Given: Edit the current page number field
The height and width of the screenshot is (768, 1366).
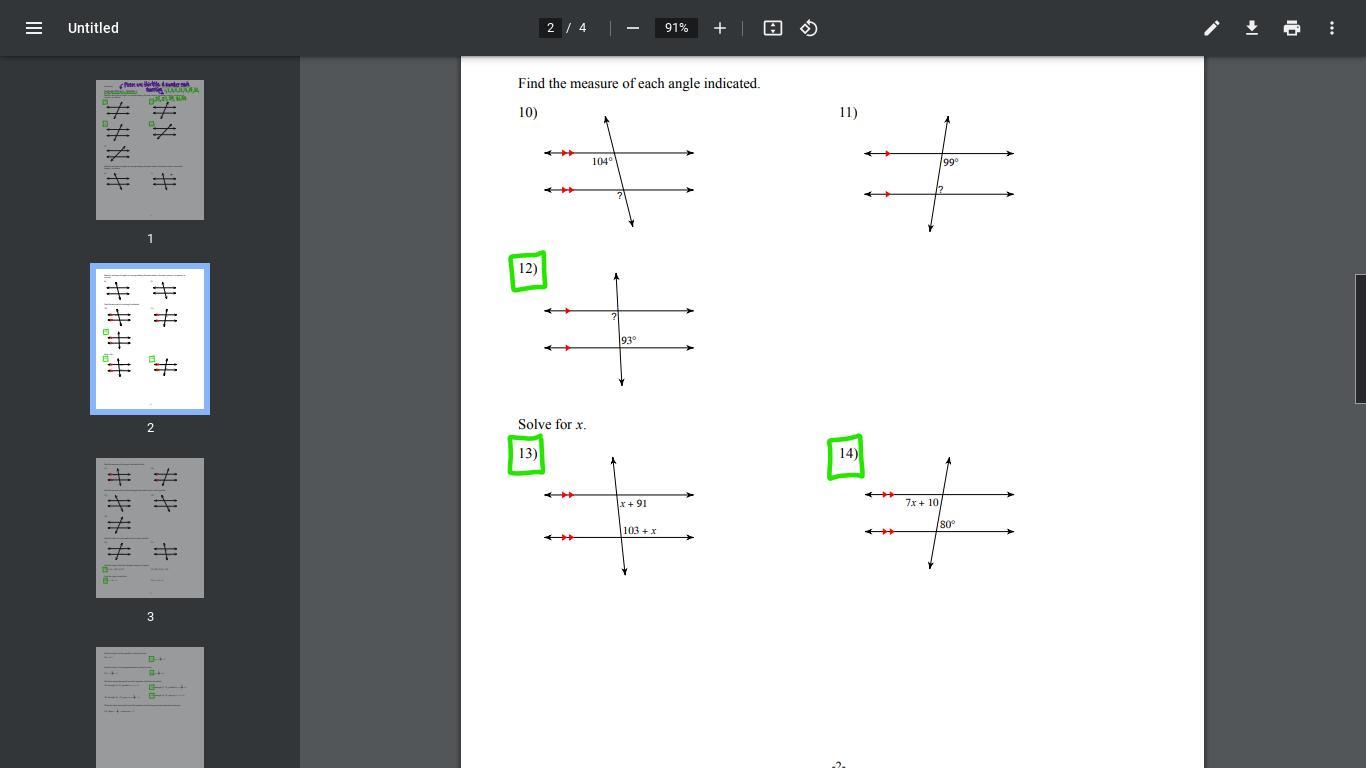Looking at the screenshot, I should 550,28.
